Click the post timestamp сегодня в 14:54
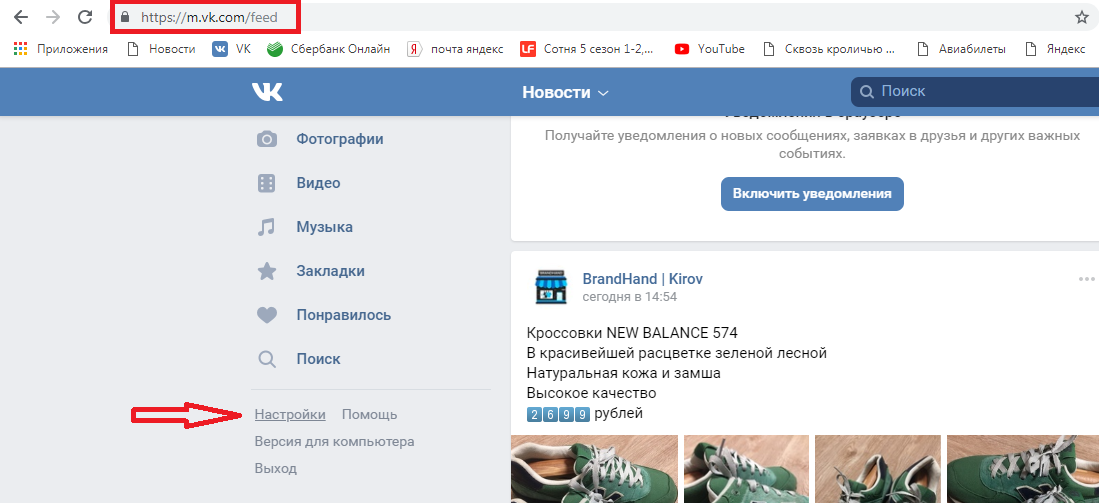Viewport: 1099px width, 503px height. click(x=629, y=297)
